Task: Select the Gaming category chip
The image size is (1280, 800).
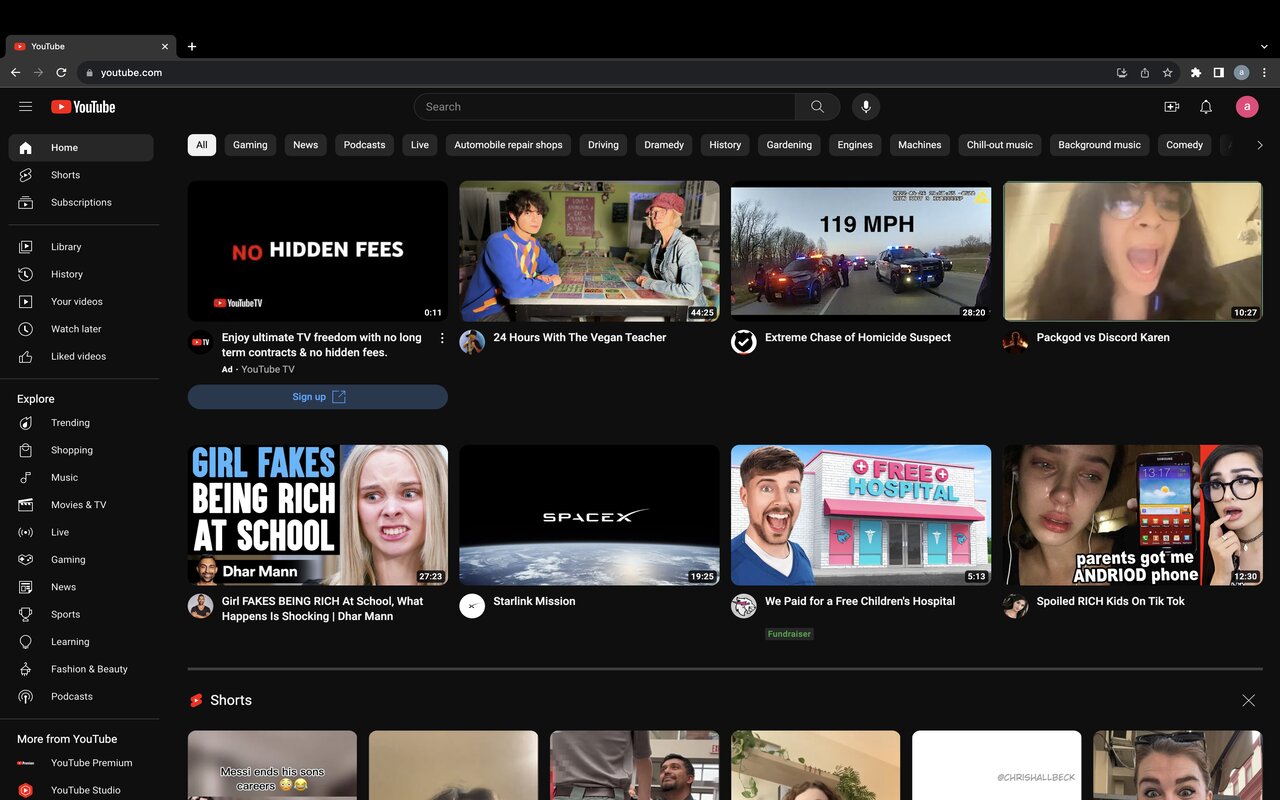Action: [250, 144]
